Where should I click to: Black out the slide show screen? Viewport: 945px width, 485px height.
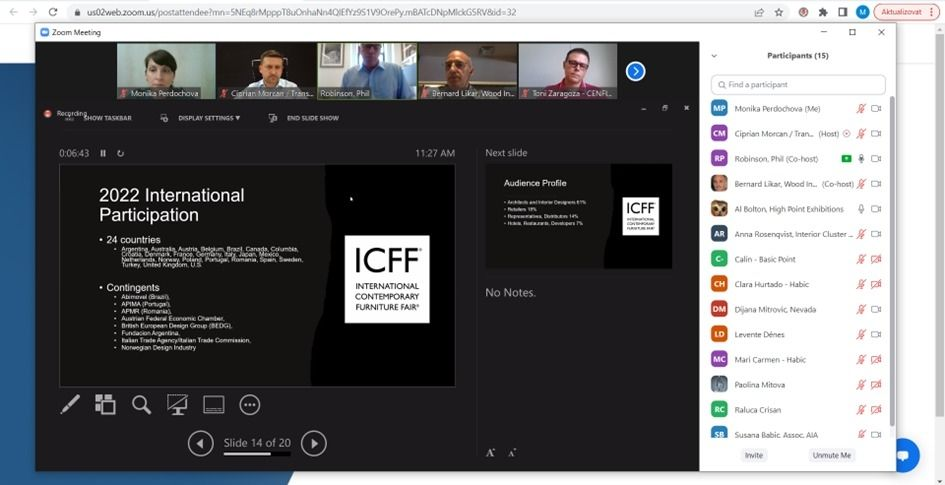(177, 405)
